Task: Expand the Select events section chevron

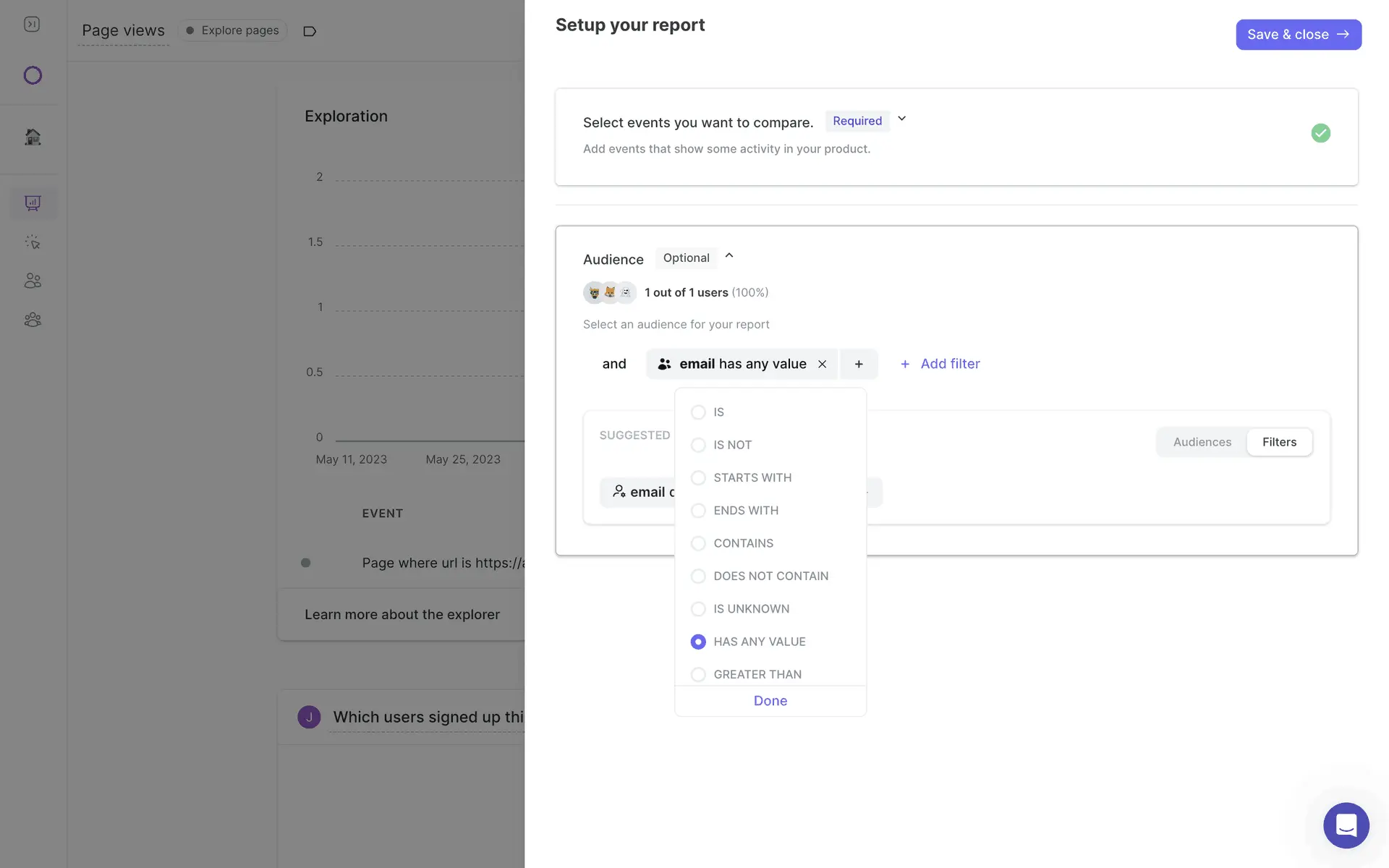Action: click(x=901, y=119)
